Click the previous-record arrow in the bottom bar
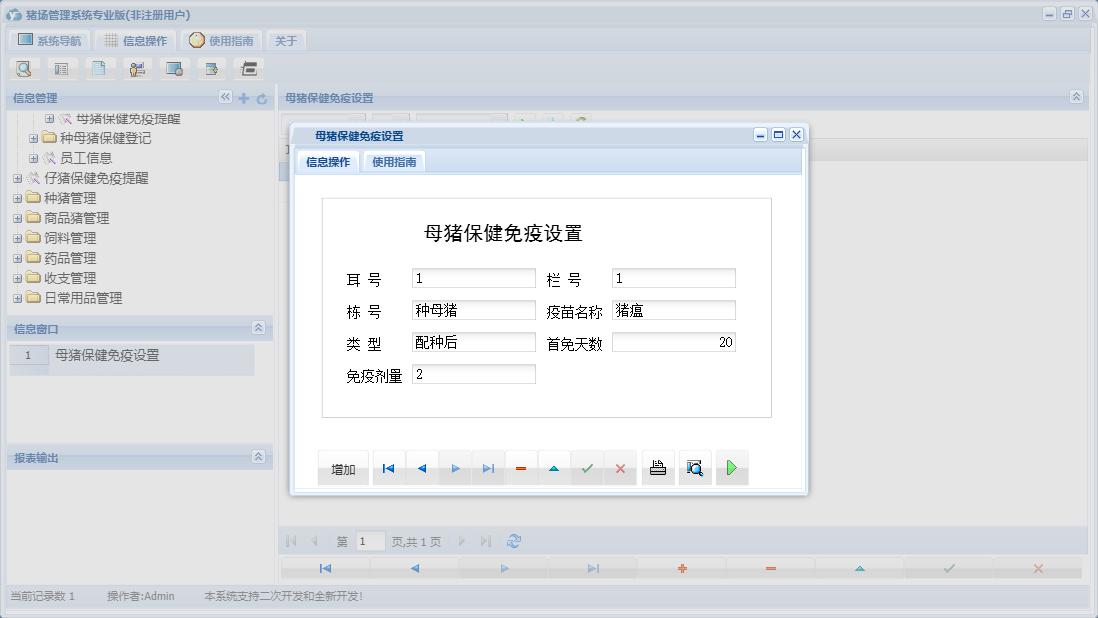The width and height of the screenshot is (1098, 618). coord(415,568)
